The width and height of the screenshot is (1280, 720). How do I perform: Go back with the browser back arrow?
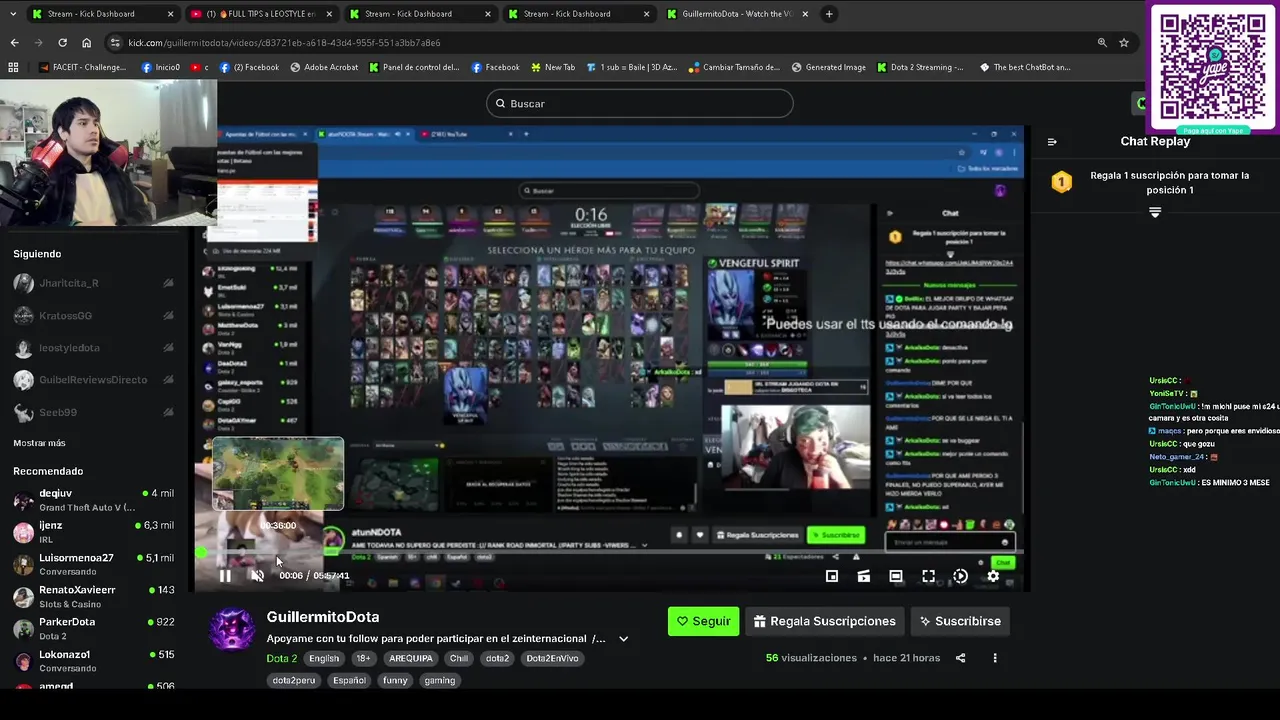click(14, 43)
